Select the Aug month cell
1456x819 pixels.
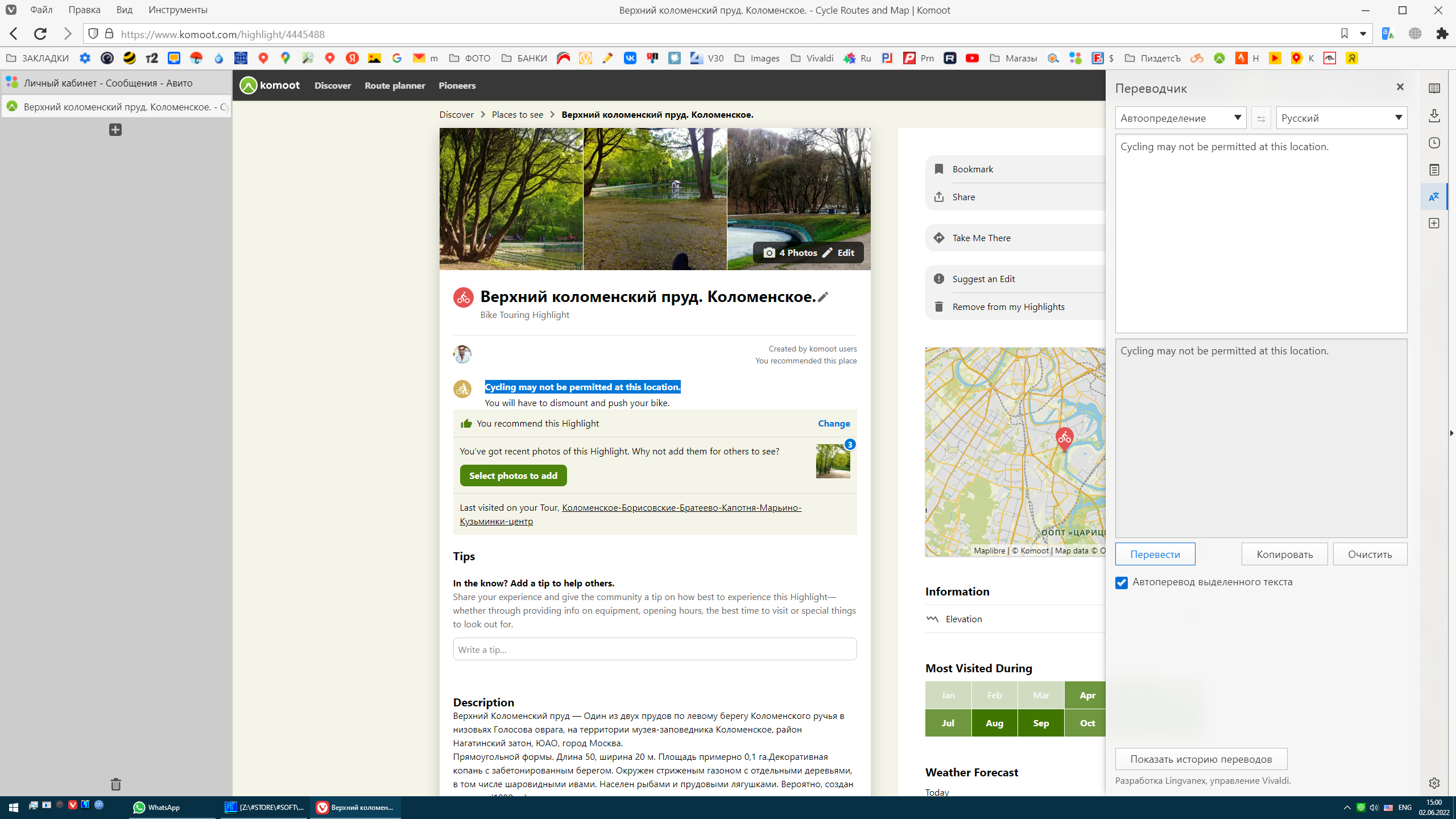[x=994, y=723]
